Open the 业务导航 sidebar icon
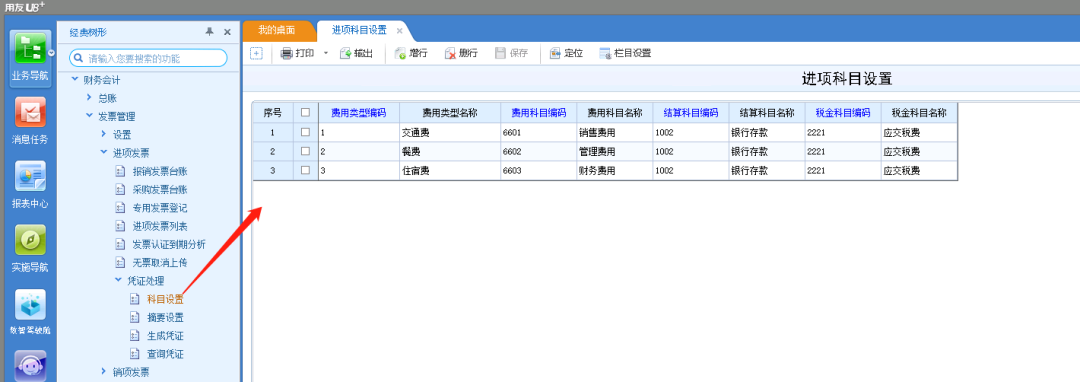 (x=30, y=48)
